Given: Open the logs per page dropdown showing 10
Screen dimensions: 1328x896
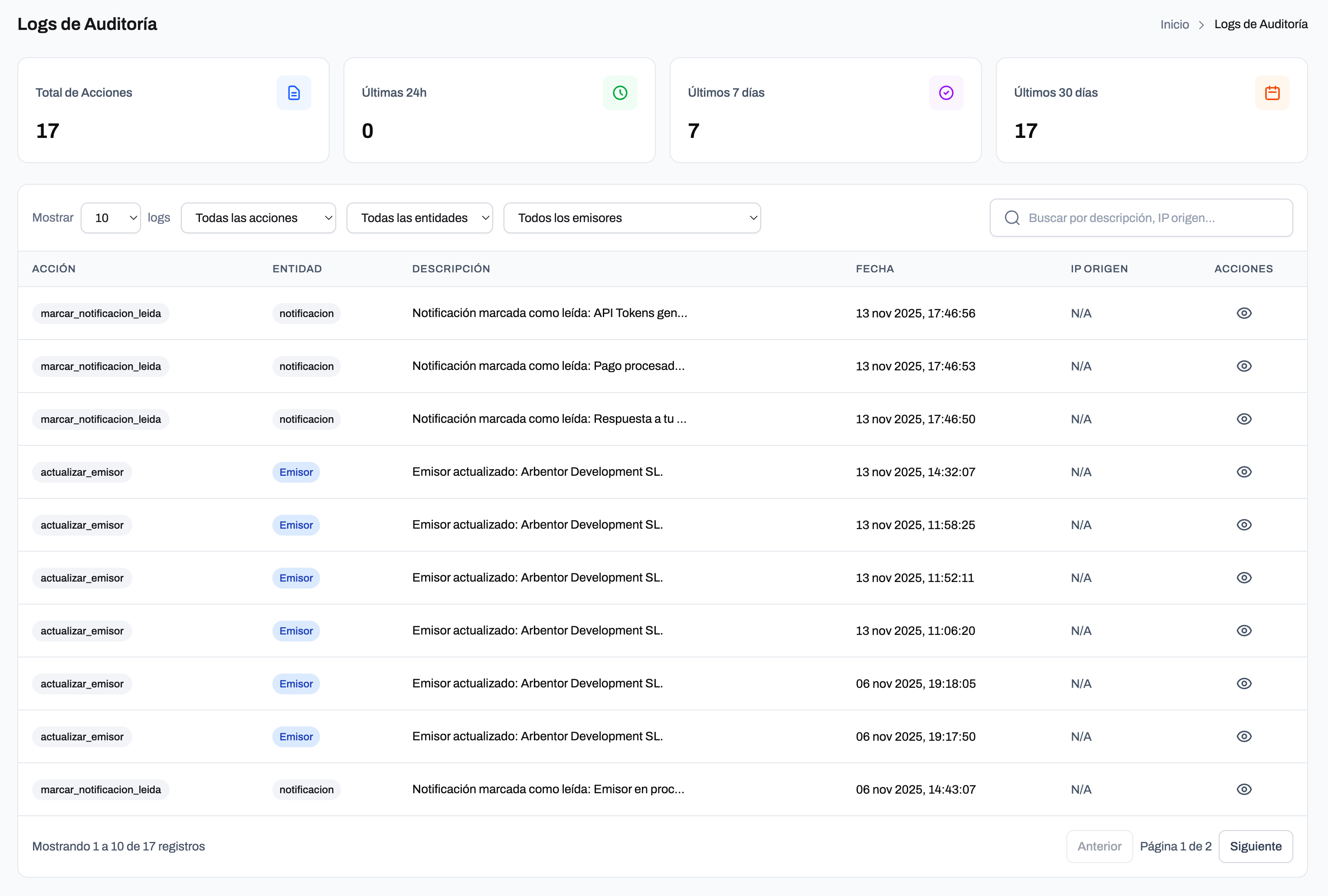Looking at the screenshot, I should (x=111, y=218).
